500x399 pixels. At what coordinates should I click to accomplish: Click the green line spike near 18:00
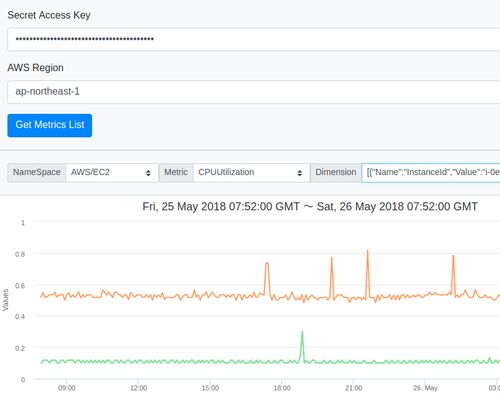[302, 332]
